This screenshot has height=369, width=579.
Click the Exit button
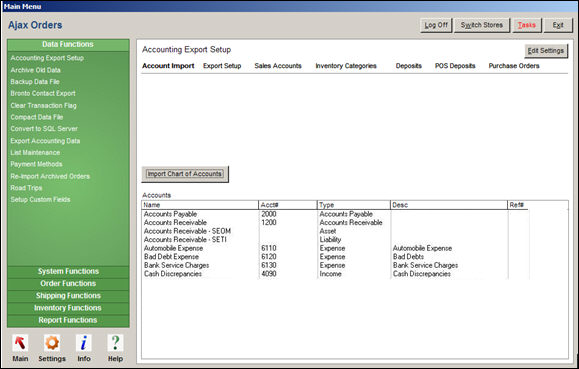[558, 25]
